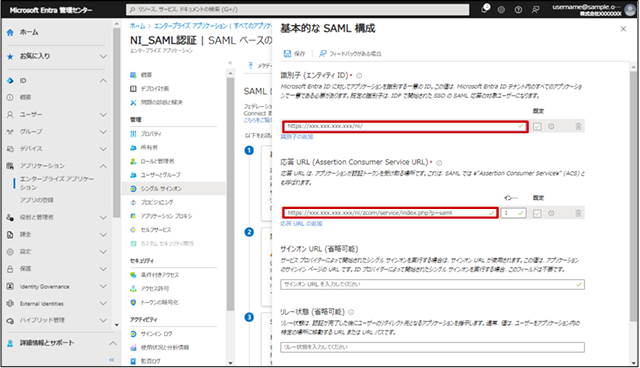Expand グループ section in sidebar
640x368 pixels.
pos(103,132)
